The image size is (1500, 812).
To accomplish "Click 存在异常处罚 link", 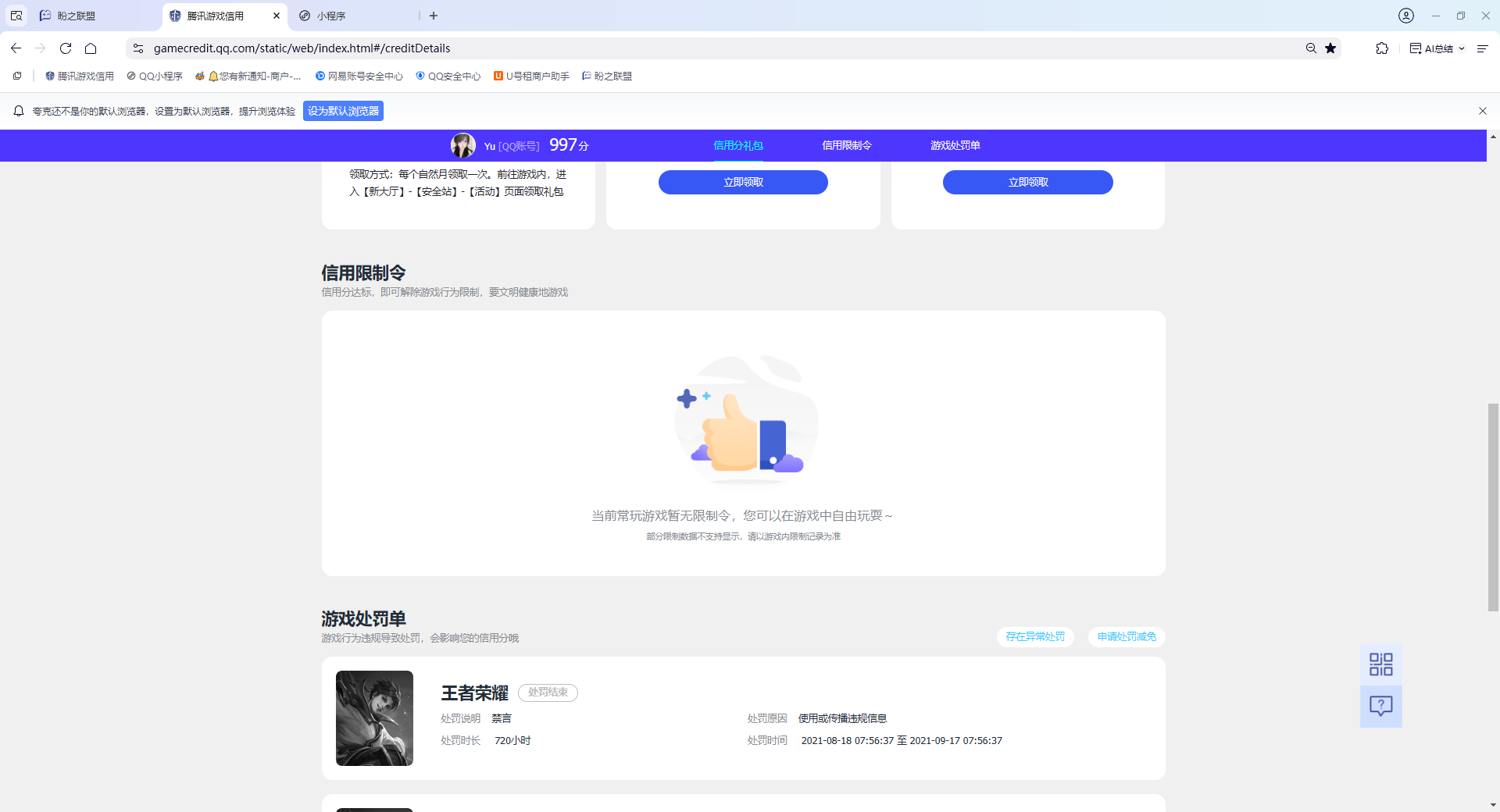I will [1035, 637].
